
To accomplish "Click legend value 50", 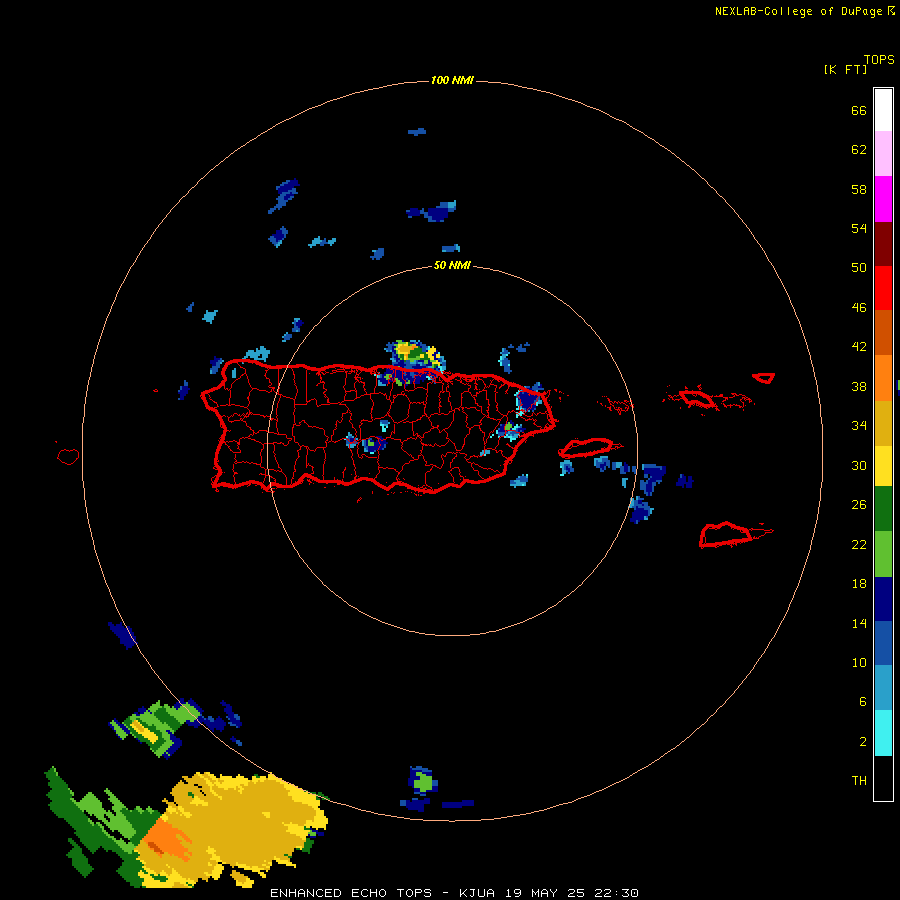I will [859, 268].
